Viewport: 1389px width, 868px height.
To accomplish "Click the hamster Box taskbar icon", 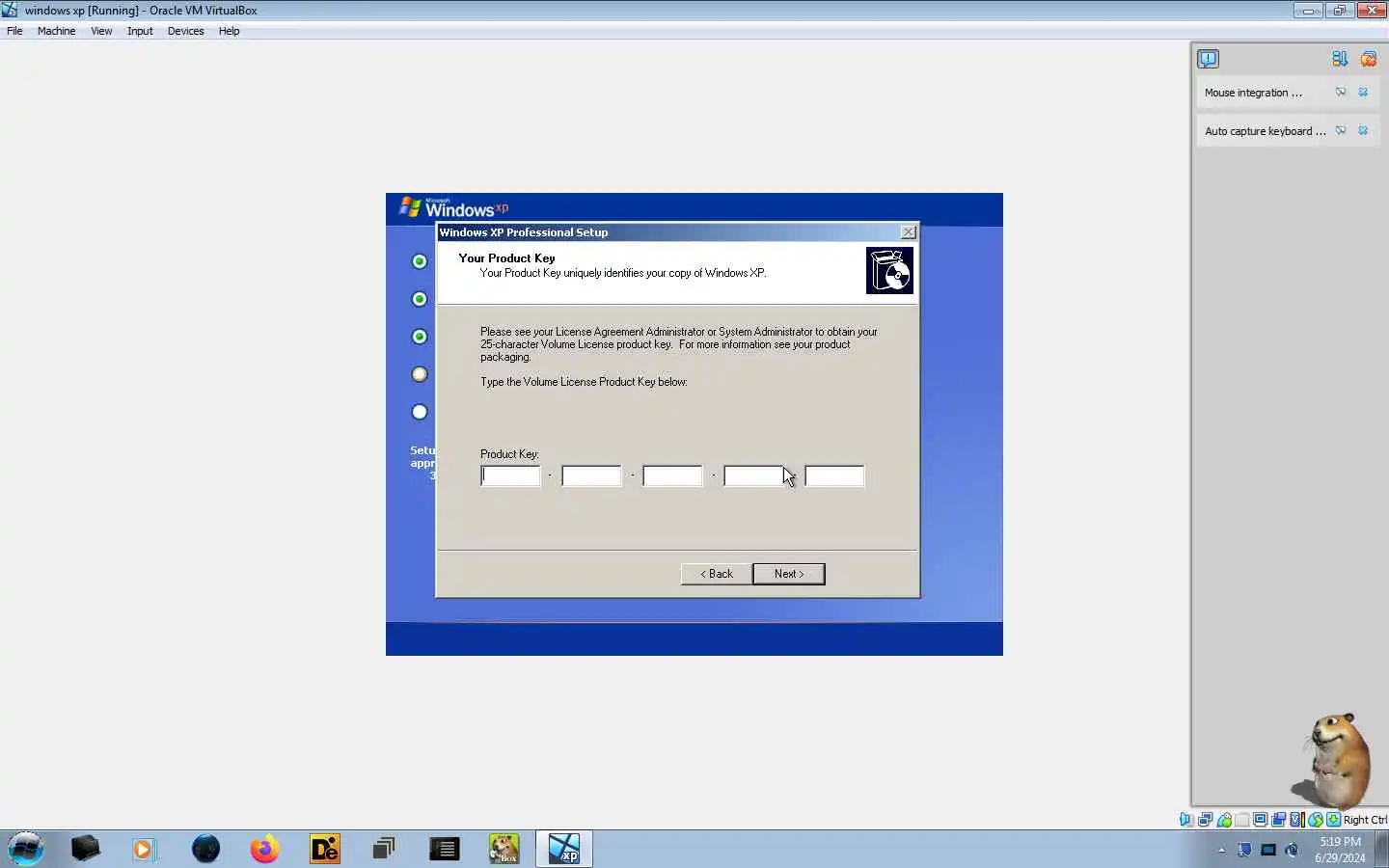I will pos(504,849).
